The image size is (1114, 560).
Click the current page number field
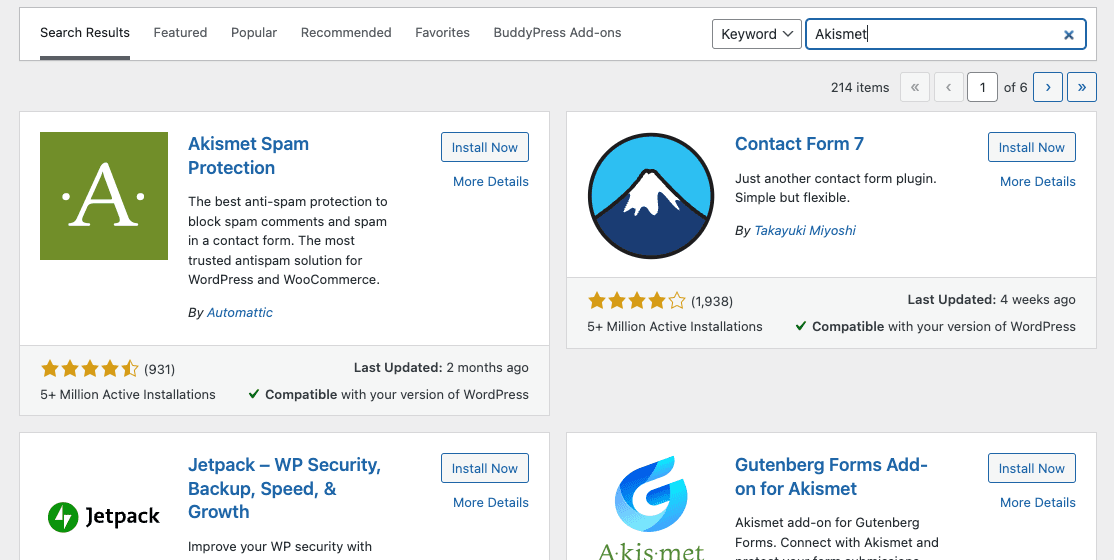coord(983,87)
